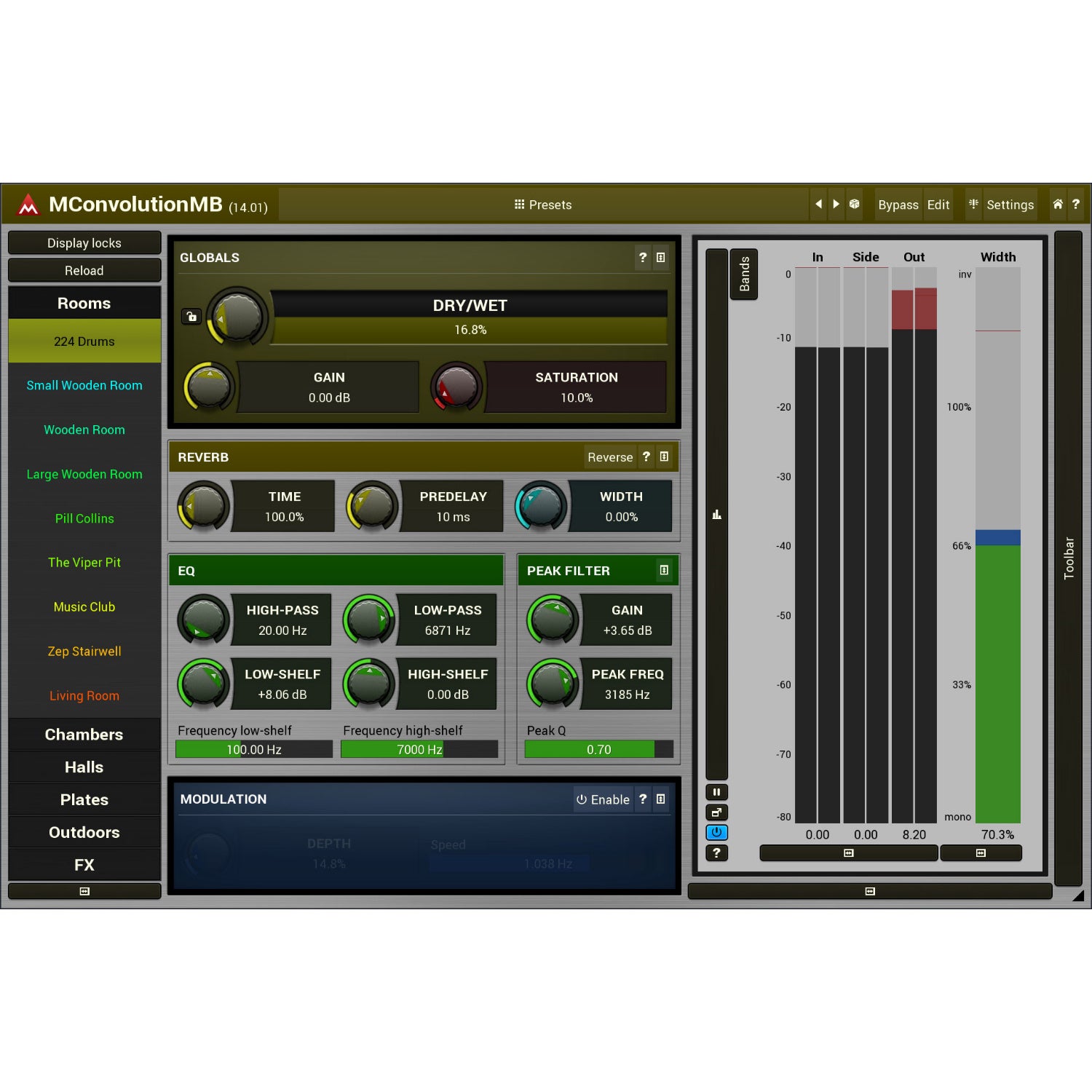Select the Zep Stairwell impulse
This screenshot has height=1092, width=1092.
click(84, 652)
